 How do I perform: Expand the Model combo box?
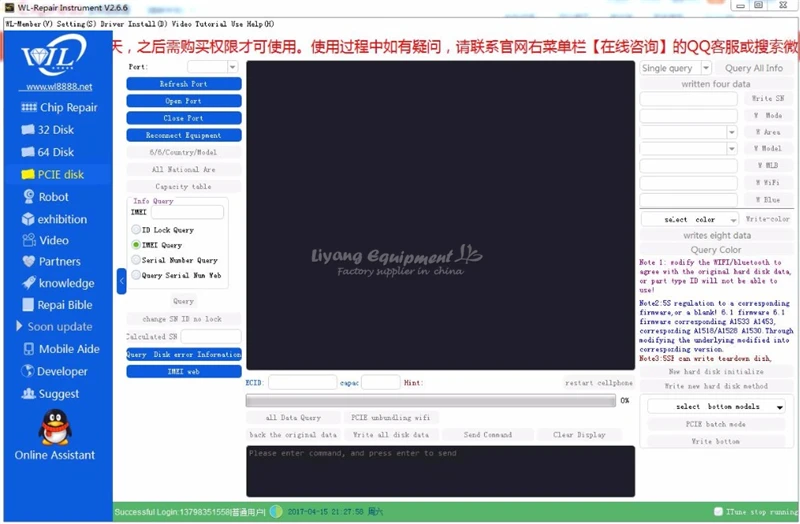pyautogui.click(x=732, y=148)
